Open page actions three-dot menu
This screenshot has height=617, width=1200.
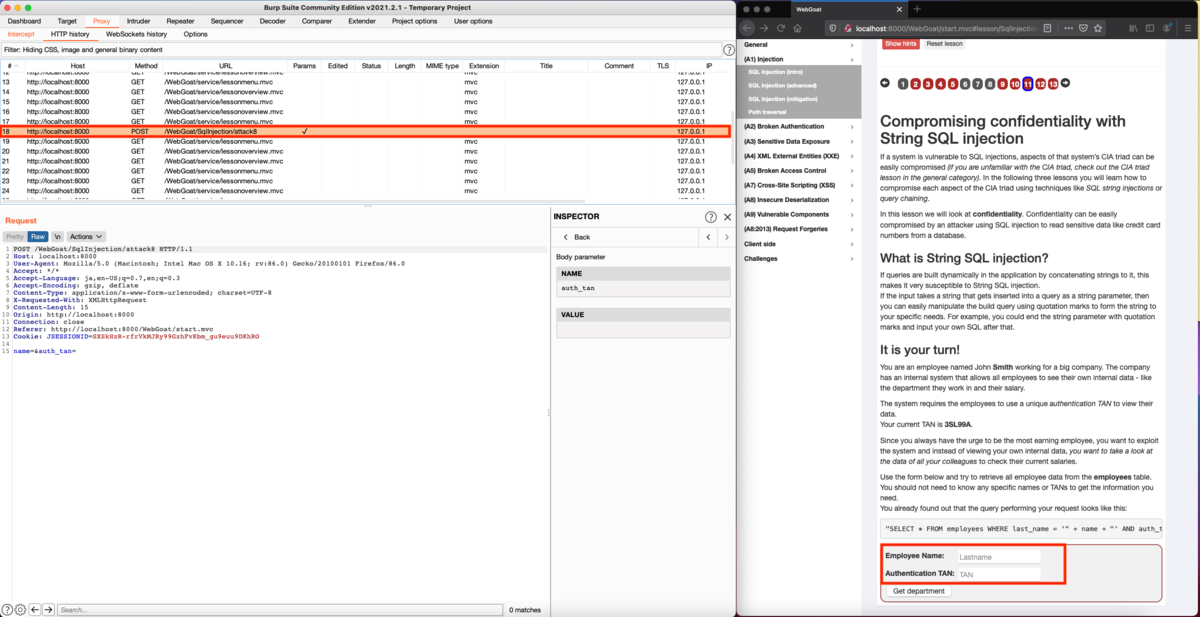point(1066,28)
